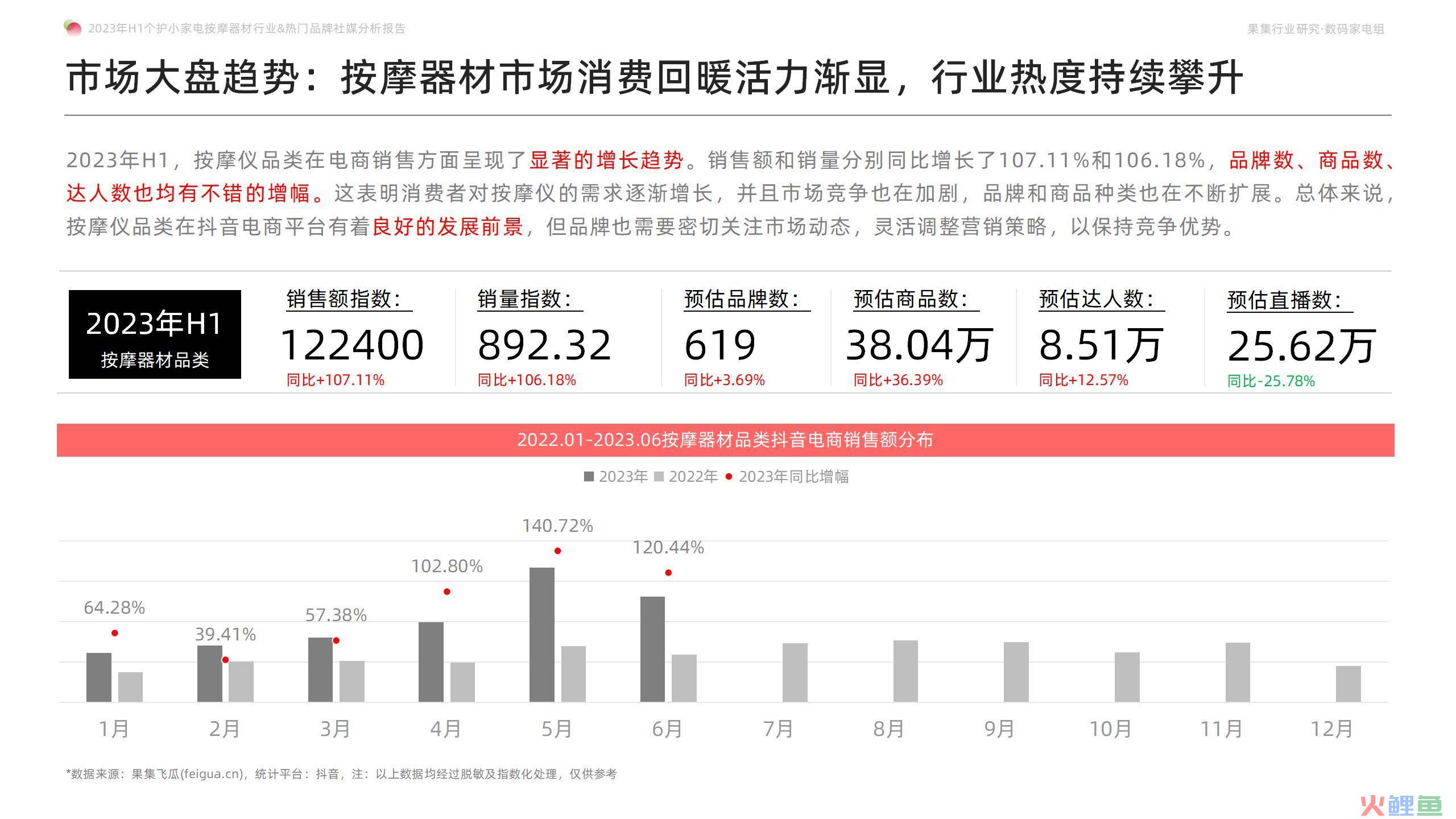Click the 同比+12.57% figure
Image resolution: width=1456 pixels, height=819 pixels.
[x=1083, y=380]
